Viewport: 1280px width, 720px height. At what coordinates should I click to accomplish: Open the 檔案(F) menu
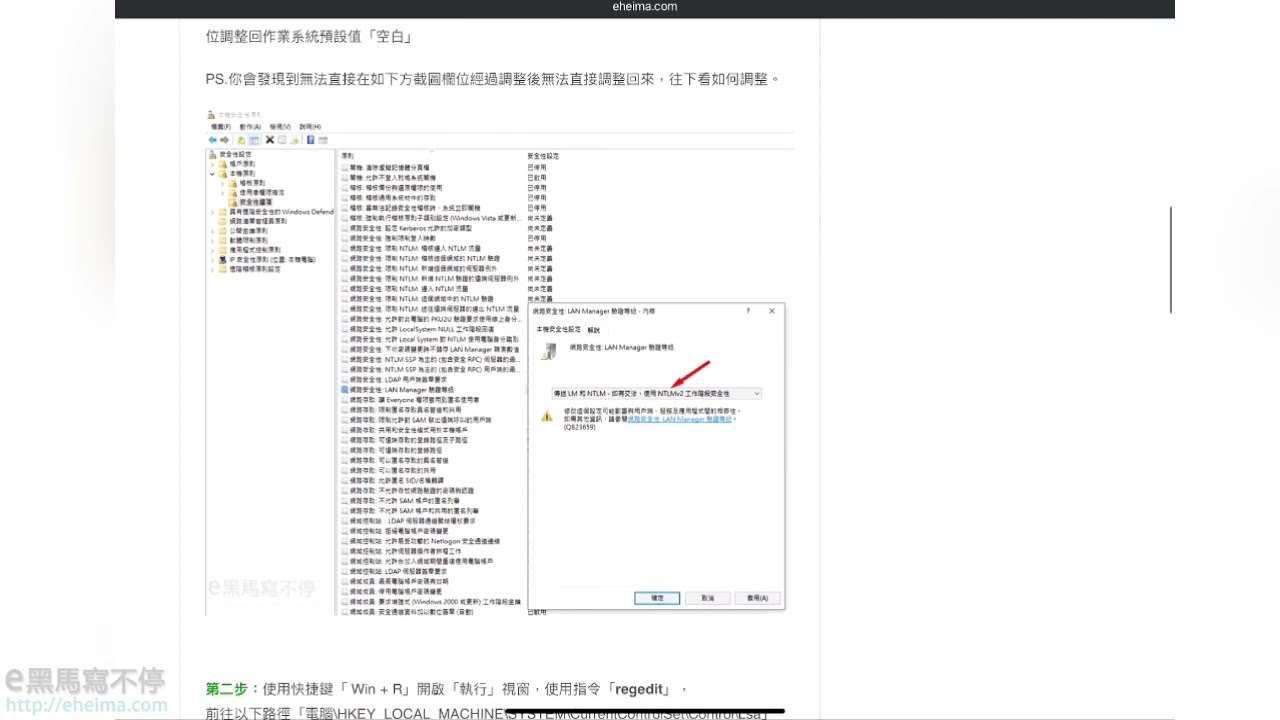(221, 127)
